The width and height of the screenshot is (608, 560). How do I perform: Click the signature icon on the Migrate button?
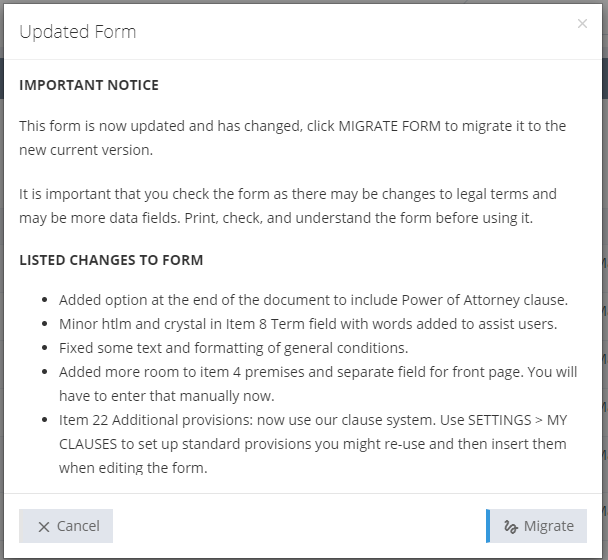click(510, 527)
